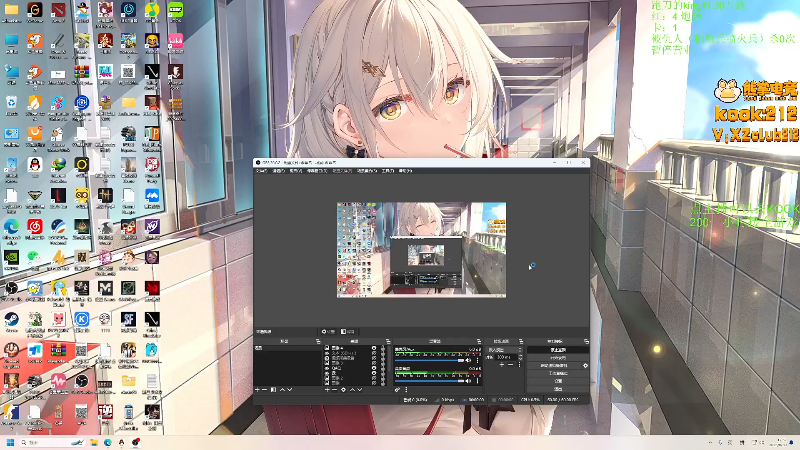Toggle lock on the top source row
Screen dimensions: 800x450
point(383,348)
